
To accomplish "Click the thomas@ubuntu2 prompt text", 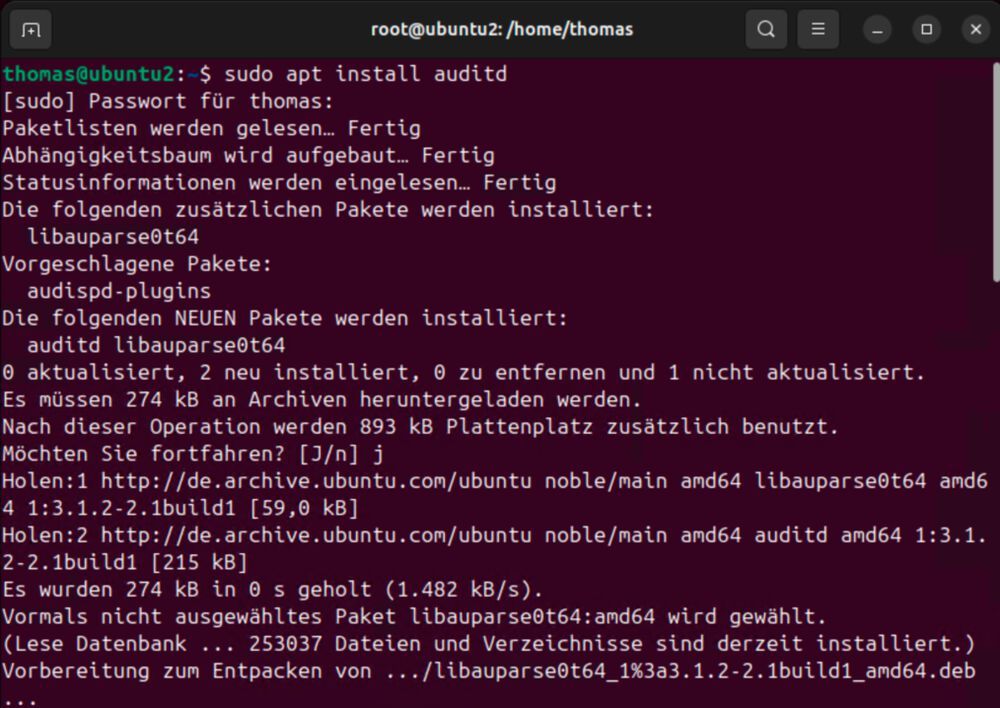I will pyautogui.click(x=88, y=74).
